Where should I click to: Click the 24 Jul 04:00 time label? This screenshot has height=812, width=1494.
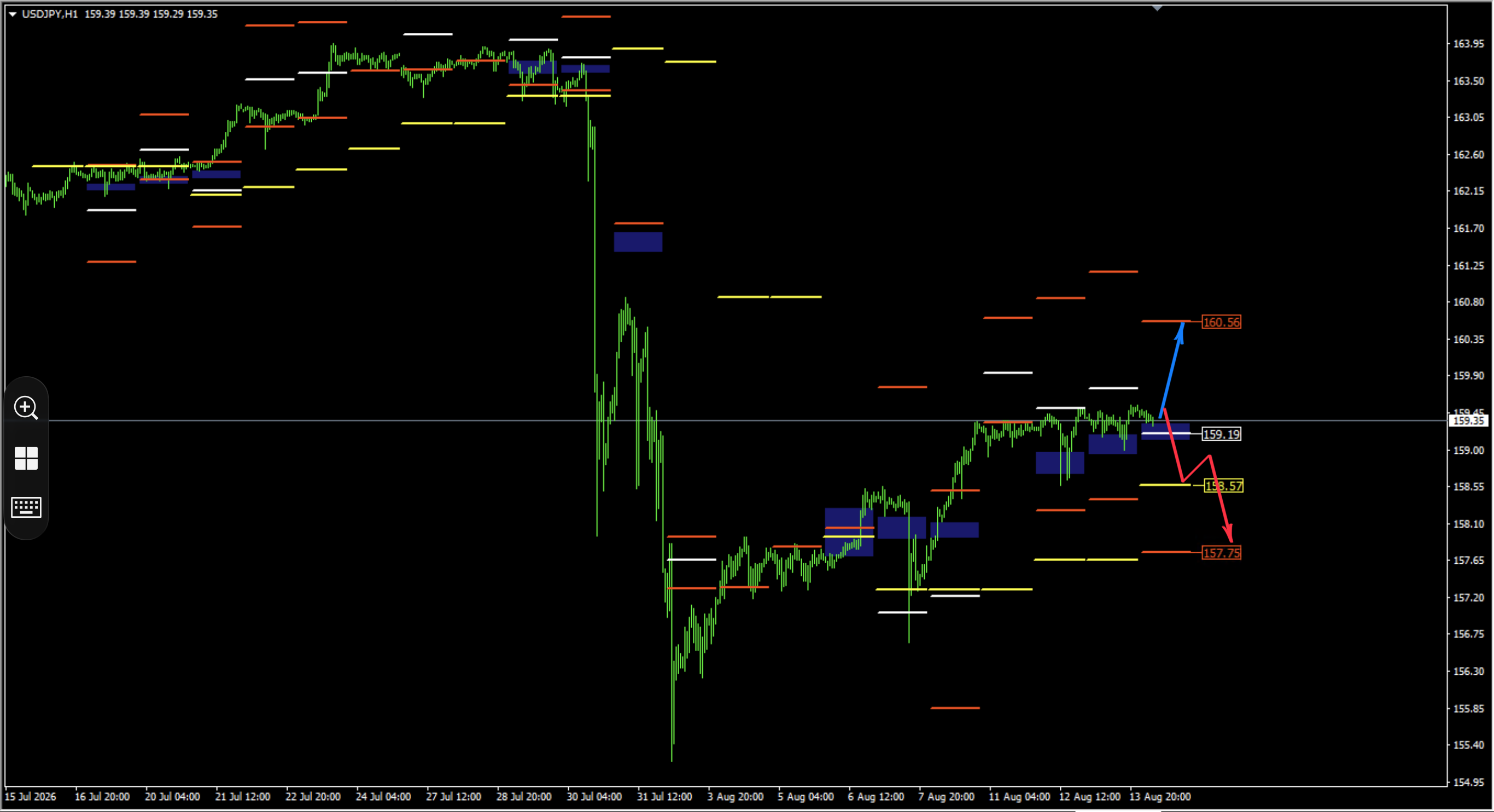click(383, 797)
